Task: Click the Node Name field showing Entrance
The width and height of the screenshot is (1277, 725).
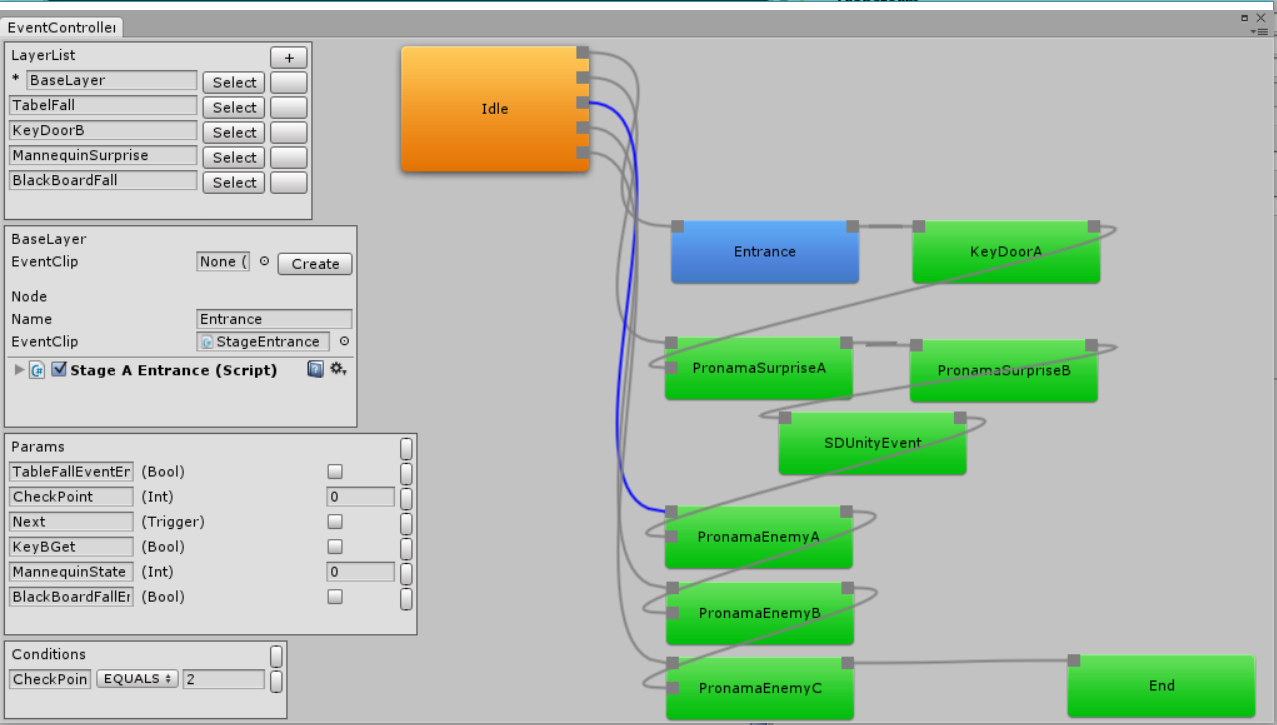Action: tap(275, 319)
